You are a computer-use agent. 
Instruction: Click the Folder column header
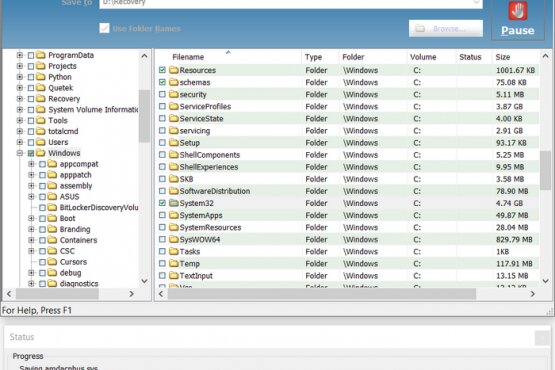click(x=353, y=57)
